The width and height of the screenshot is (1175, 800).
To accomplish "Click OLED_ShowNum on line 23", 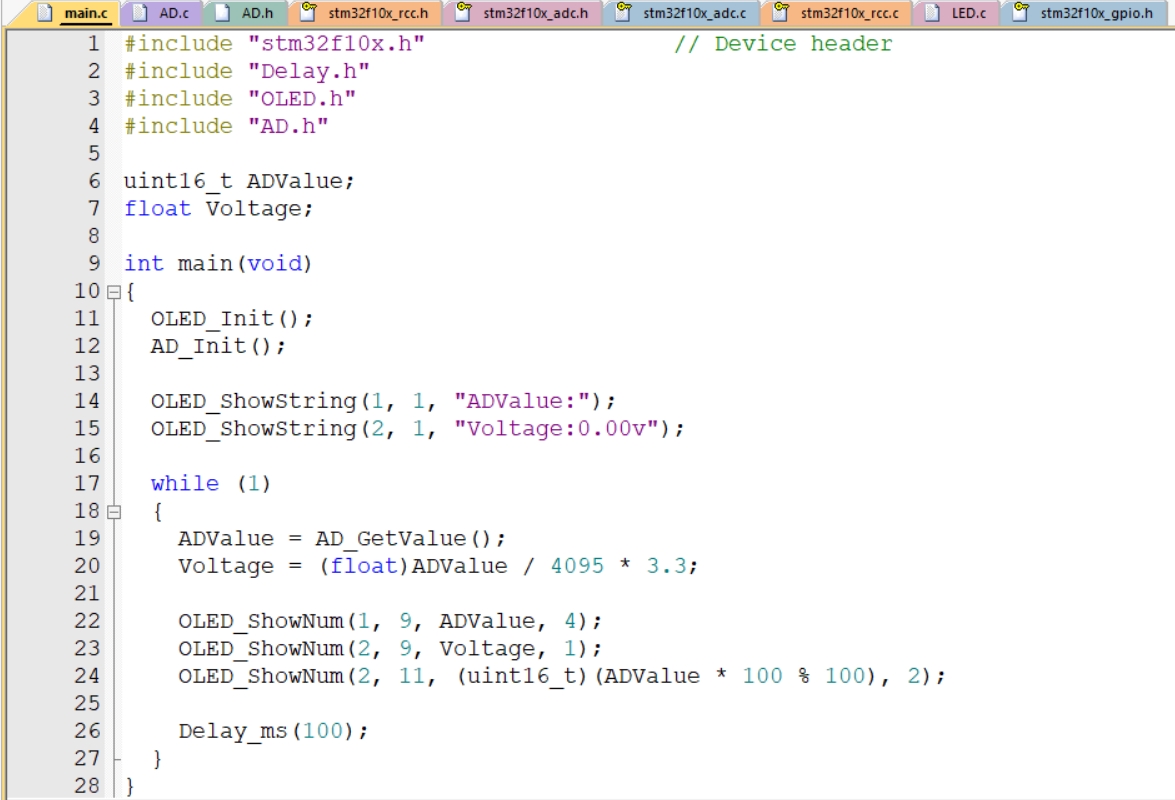I will pyautogui.click(x=261, y=649).
